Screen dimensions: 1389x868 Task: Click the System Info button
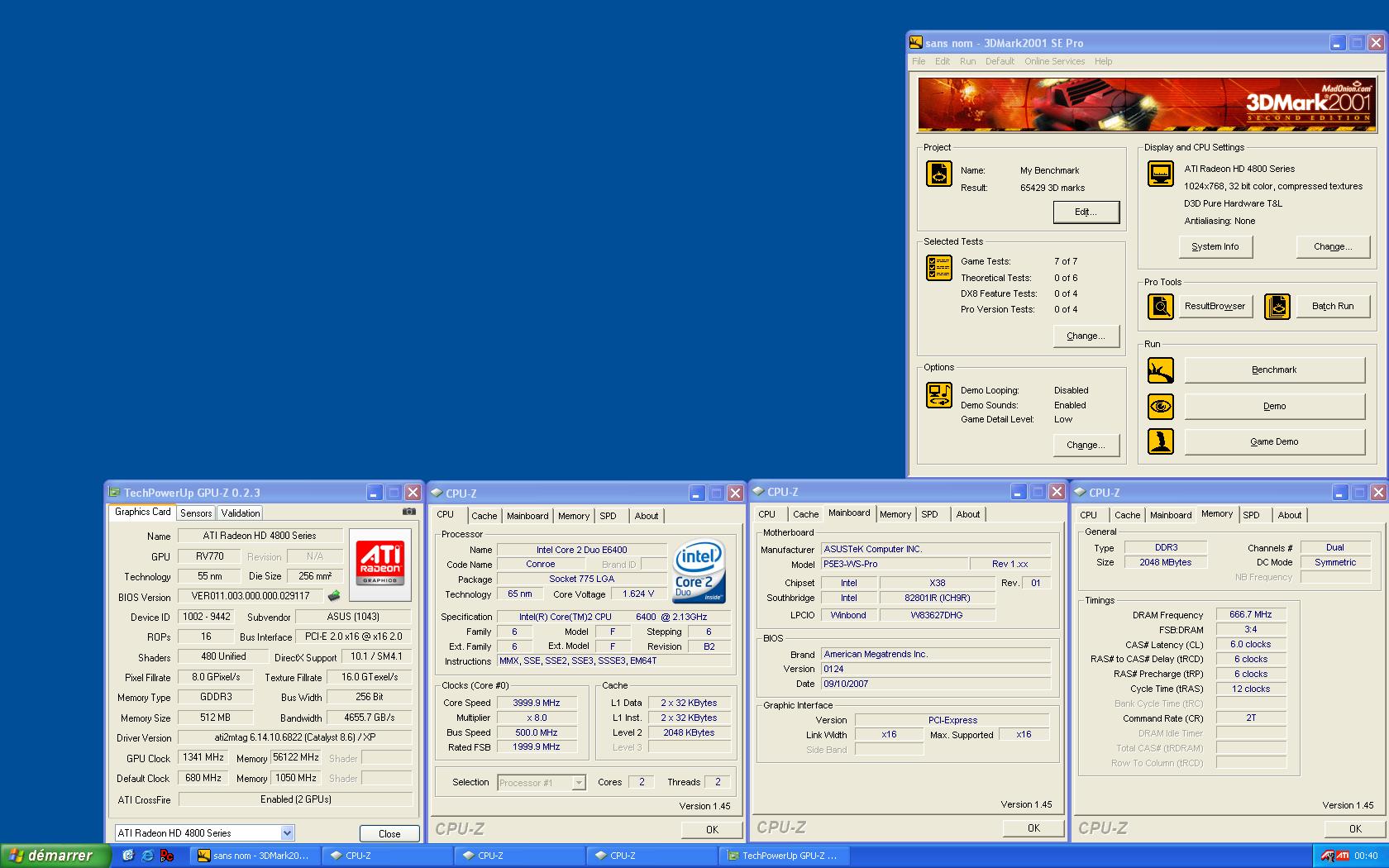pos(1215,246)
